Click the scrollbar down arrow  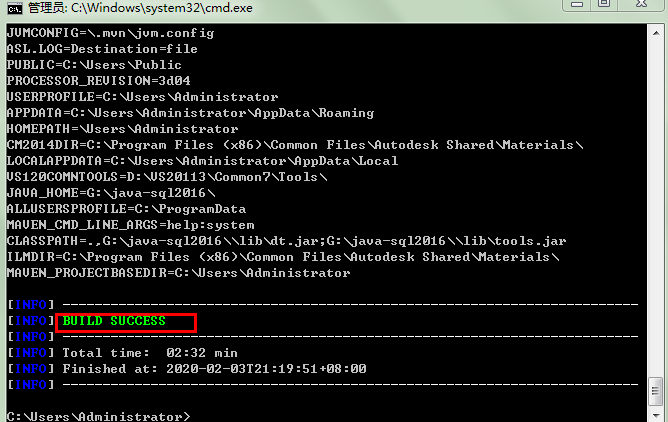656,415
